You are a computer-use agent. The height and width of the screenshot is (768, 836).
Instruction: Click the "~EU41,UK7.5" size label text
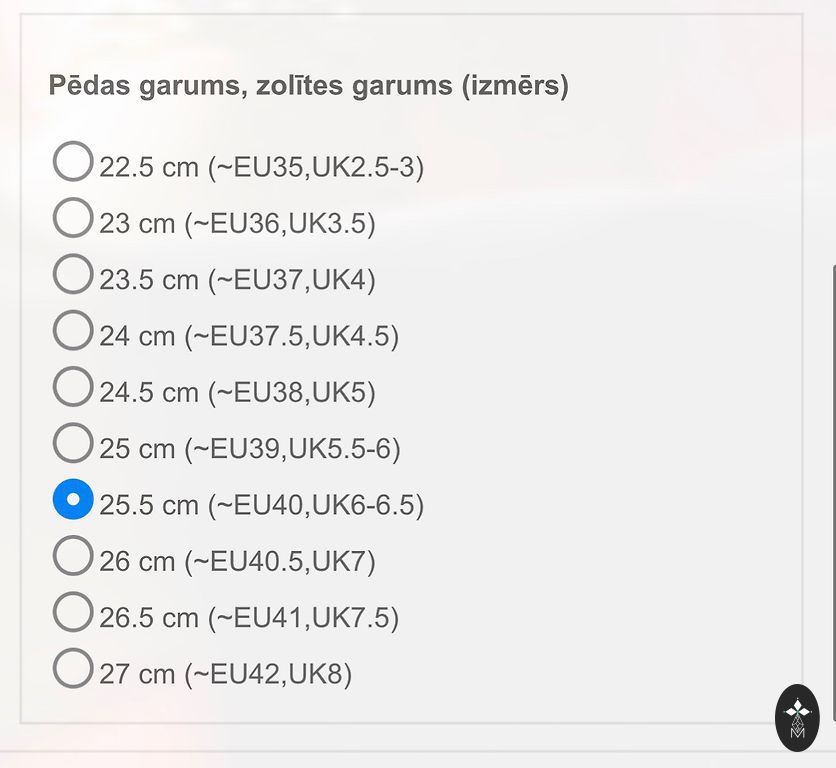[304, 618]
